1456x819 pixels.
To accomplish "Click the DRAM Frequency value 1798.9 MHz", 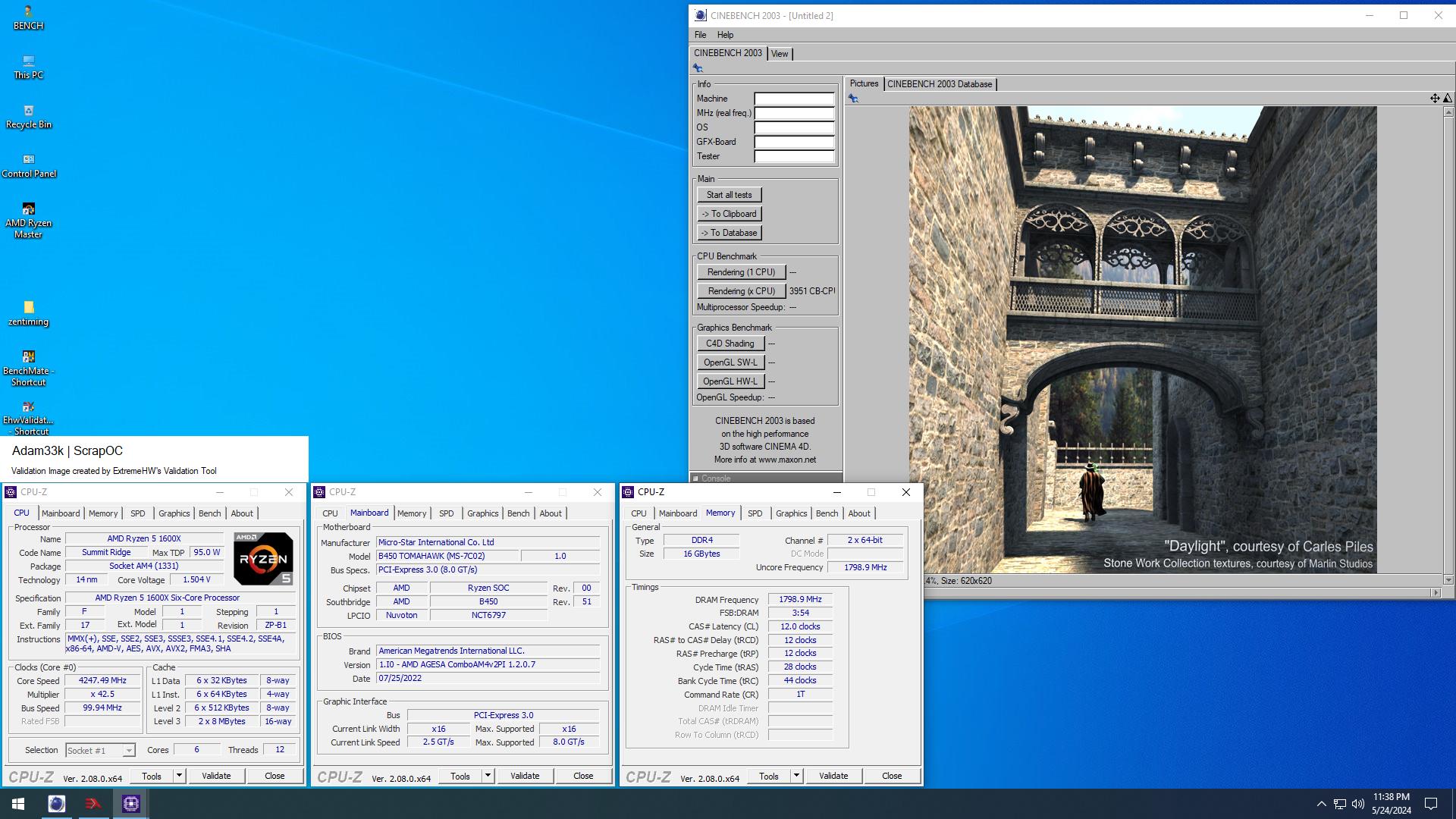I will tap(800, 600).
